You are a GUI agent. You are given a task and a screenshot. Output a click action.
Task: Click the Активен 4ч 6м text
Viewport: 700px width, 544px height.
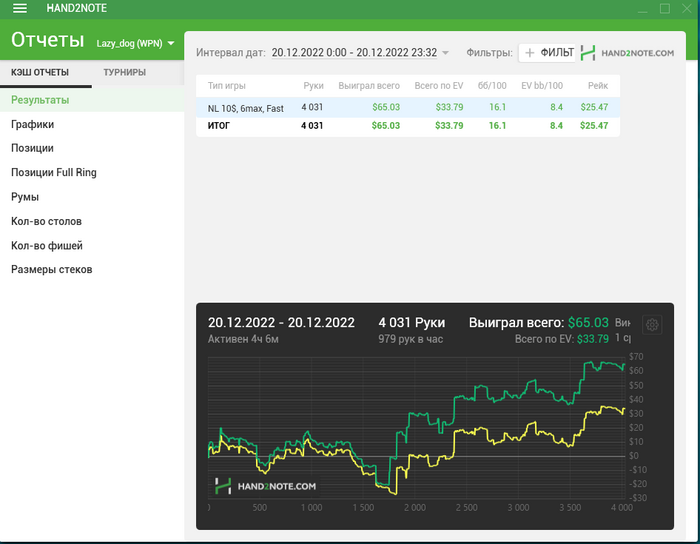click(243, 339)
